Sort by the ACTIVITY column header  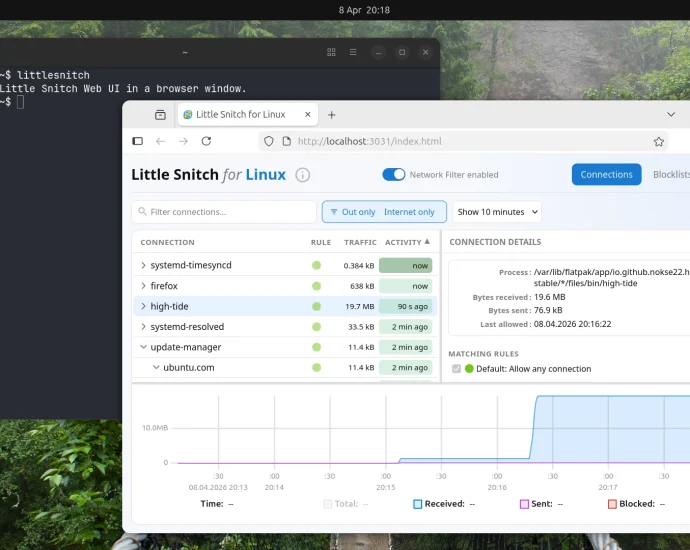pos(407,242)
